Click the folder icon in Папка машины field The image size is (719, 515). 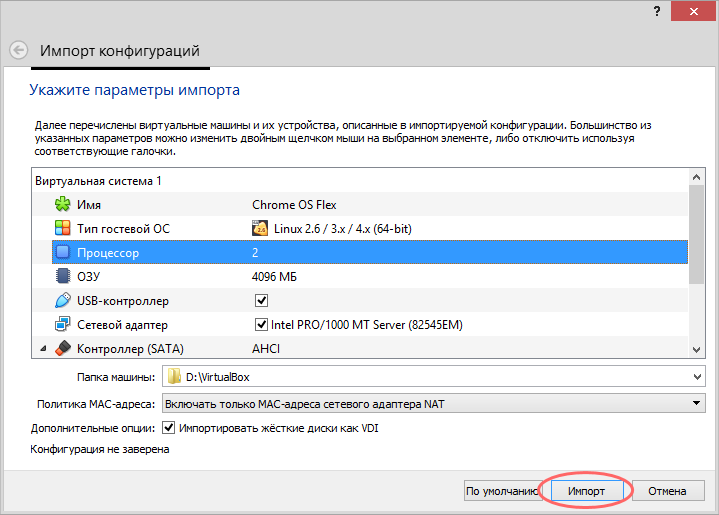(x=174, y=377)
